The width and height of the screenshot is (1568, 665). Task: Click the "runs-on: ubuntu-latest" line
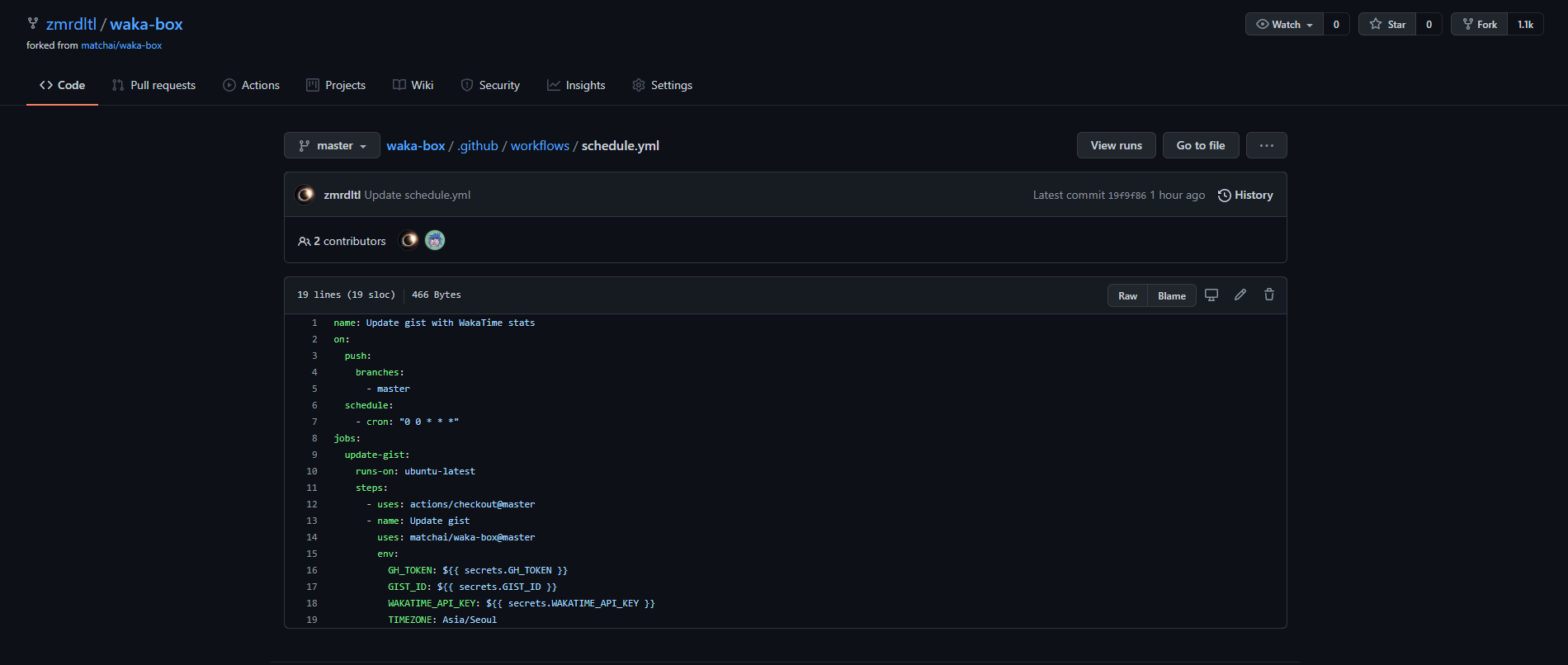pos(415,471)
